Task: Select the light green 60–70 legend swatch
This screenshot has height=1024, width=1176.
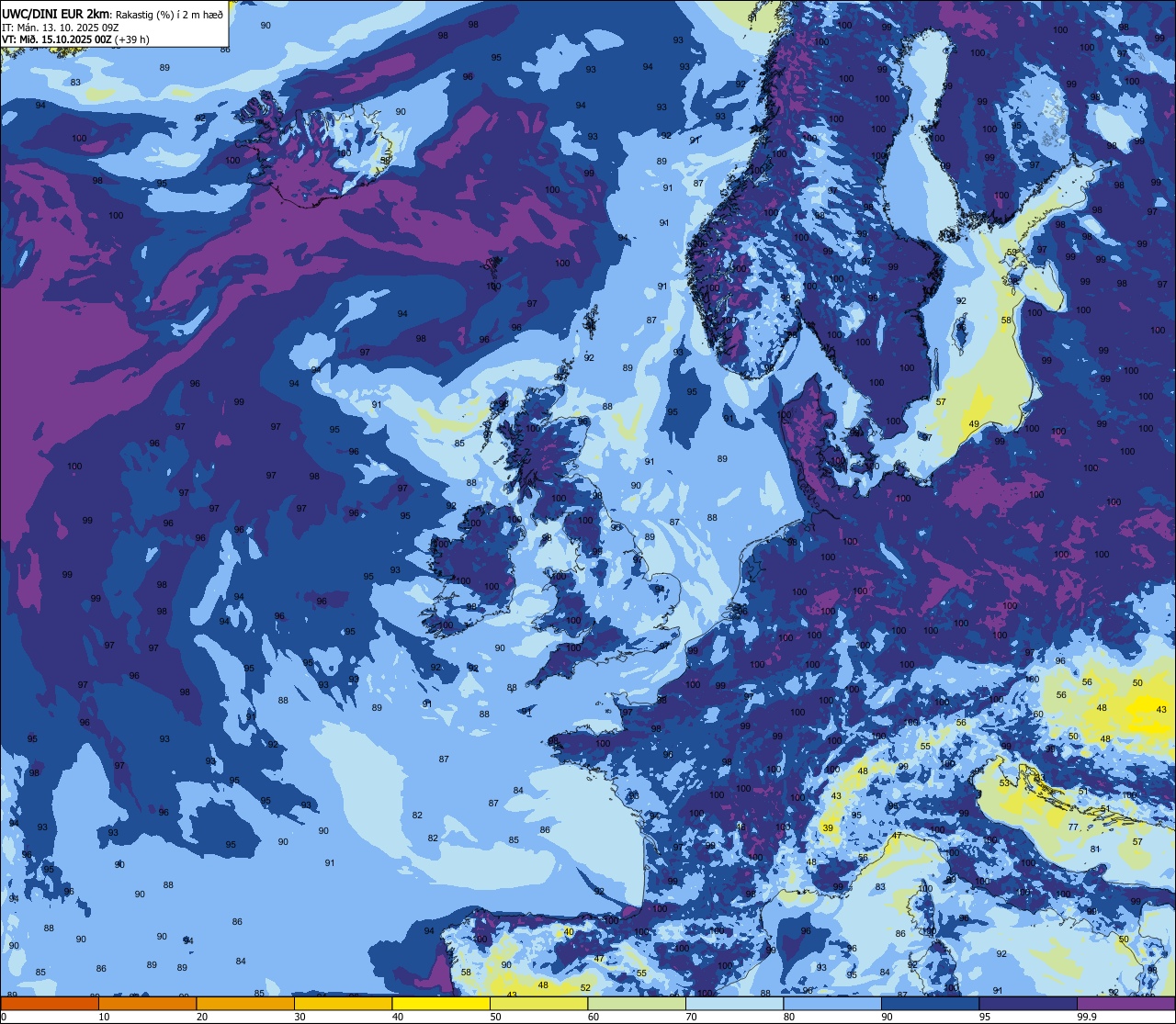Action: (637, 1003)
